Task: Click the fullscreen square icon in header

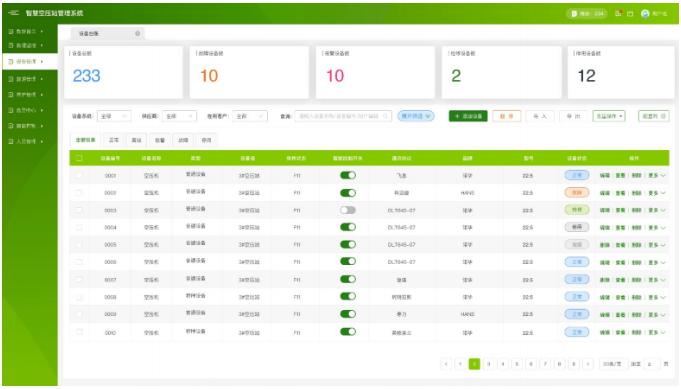Action: click(x=630, y=14)
